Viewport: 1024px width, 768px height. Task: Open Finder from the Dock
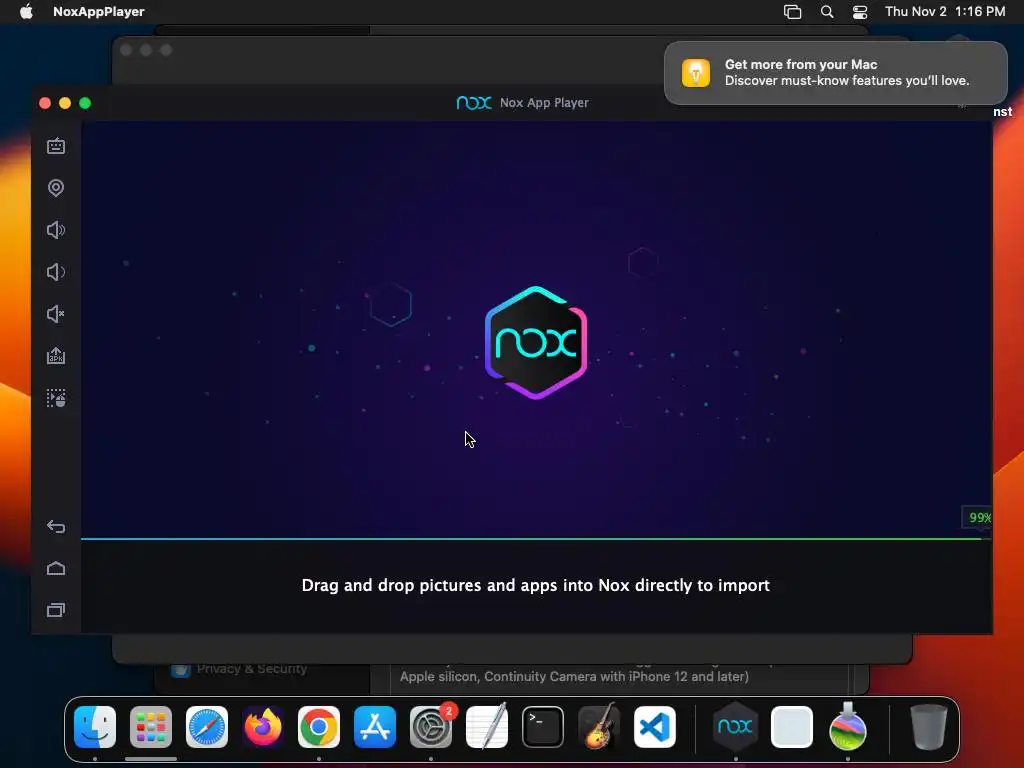(95, 727)
